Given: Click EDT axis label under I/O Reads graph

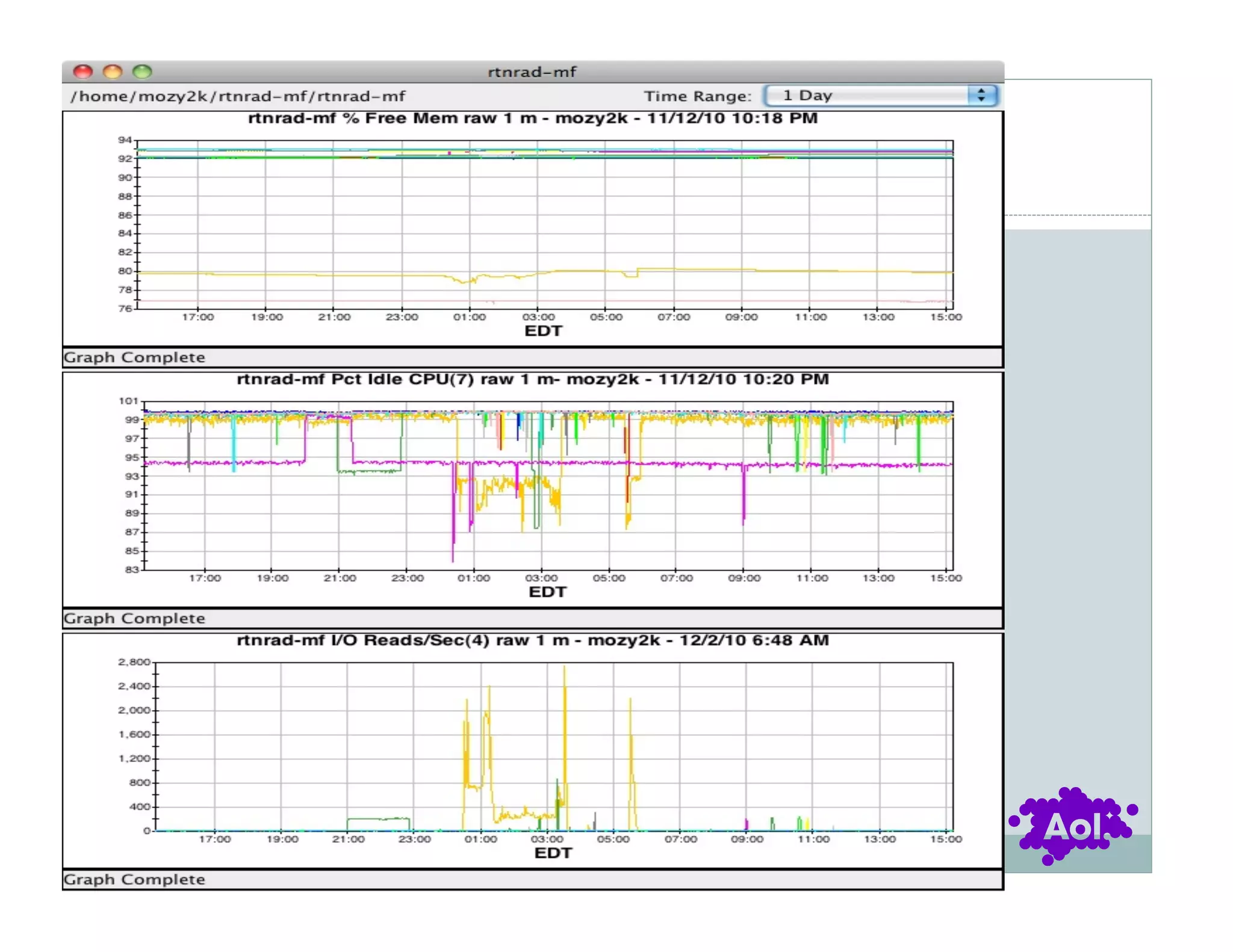Looking at the screenshot, I should pos(553,853).
